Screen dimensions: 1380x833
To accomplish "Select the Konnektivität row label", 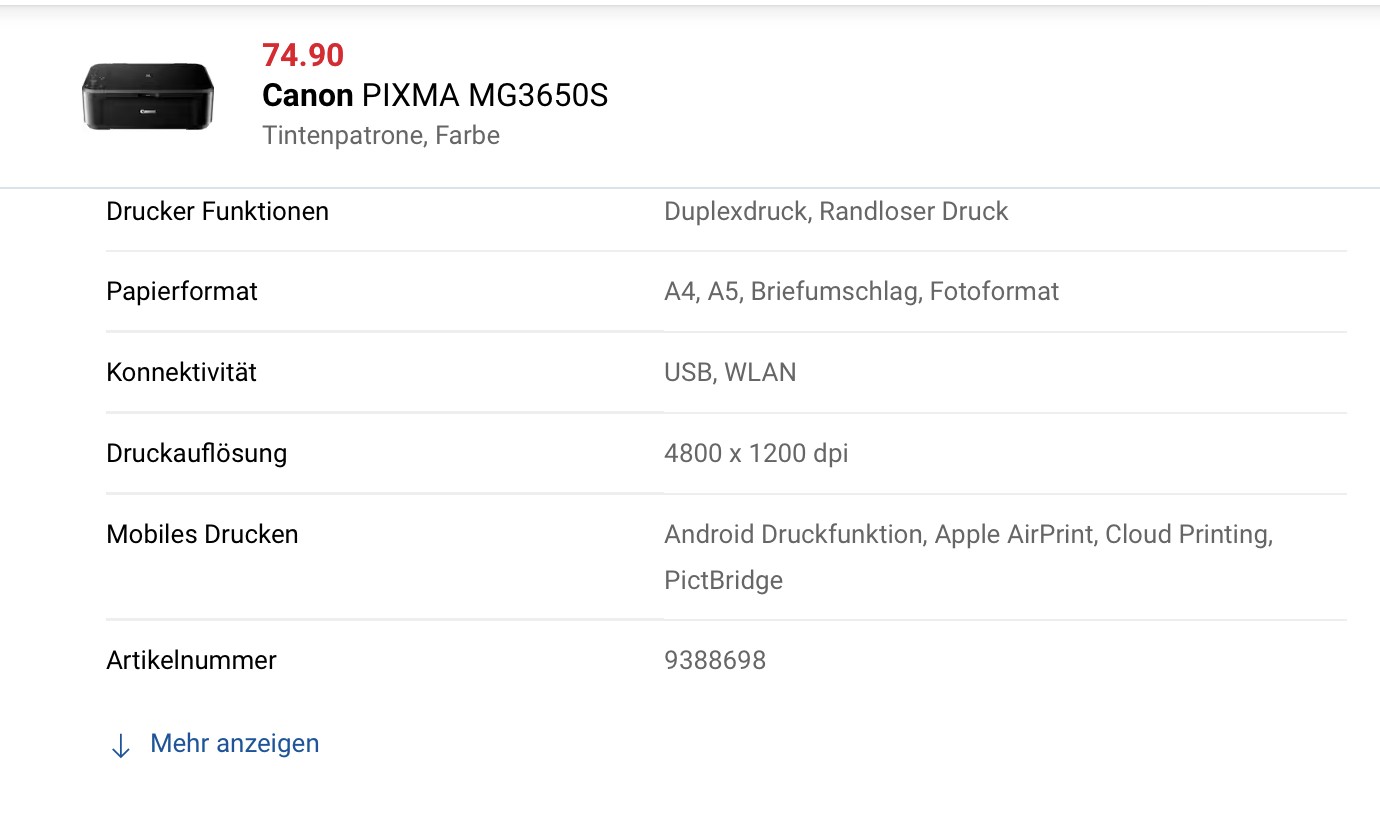I will (x=181, y=373).
